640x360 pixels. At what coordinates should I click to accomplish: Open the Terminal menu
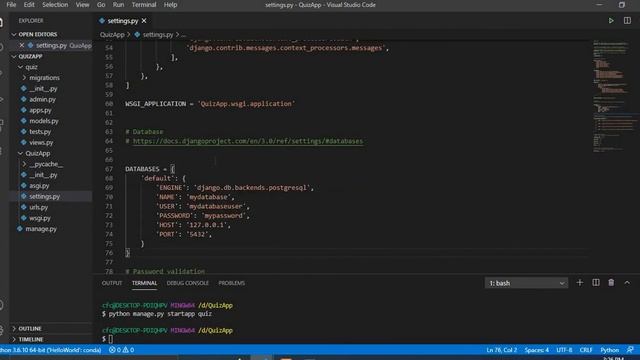pos(144,5)
